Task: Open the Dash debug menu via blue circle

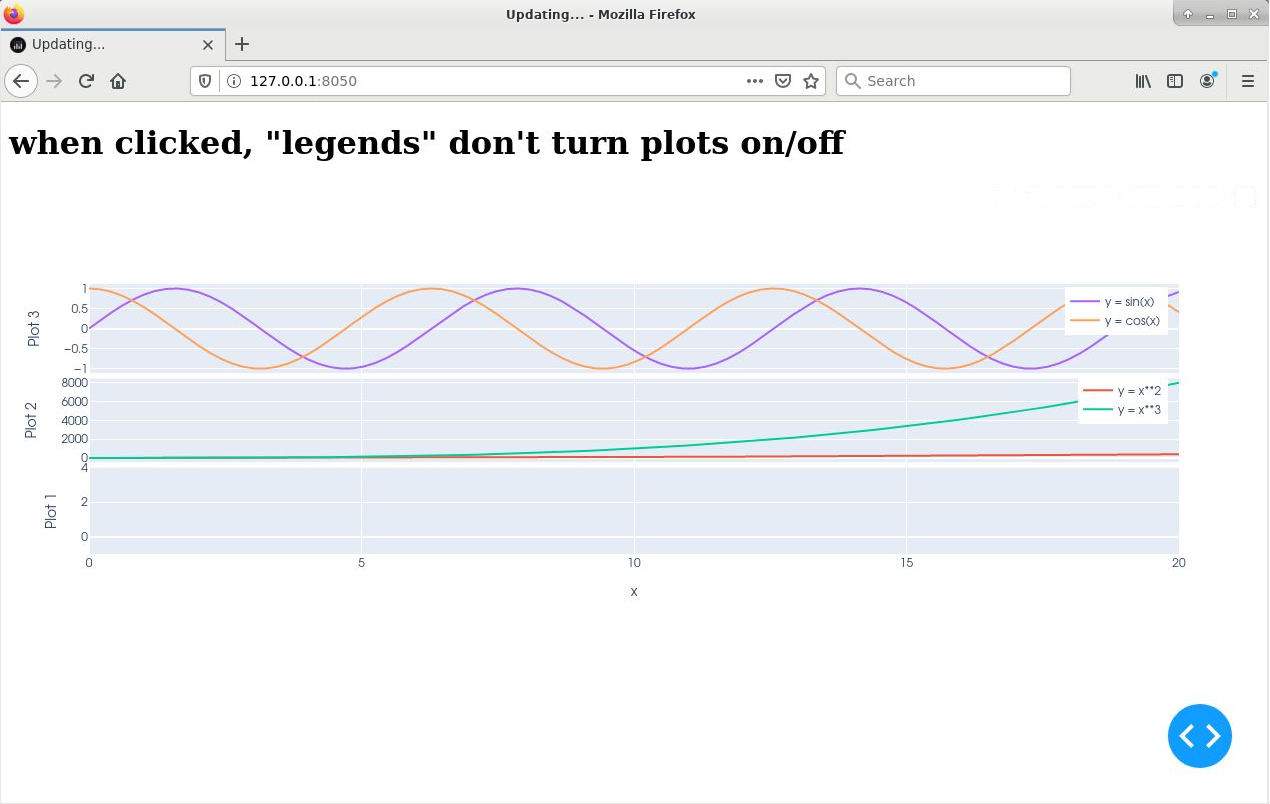Action: click(x=1199, y=736)
